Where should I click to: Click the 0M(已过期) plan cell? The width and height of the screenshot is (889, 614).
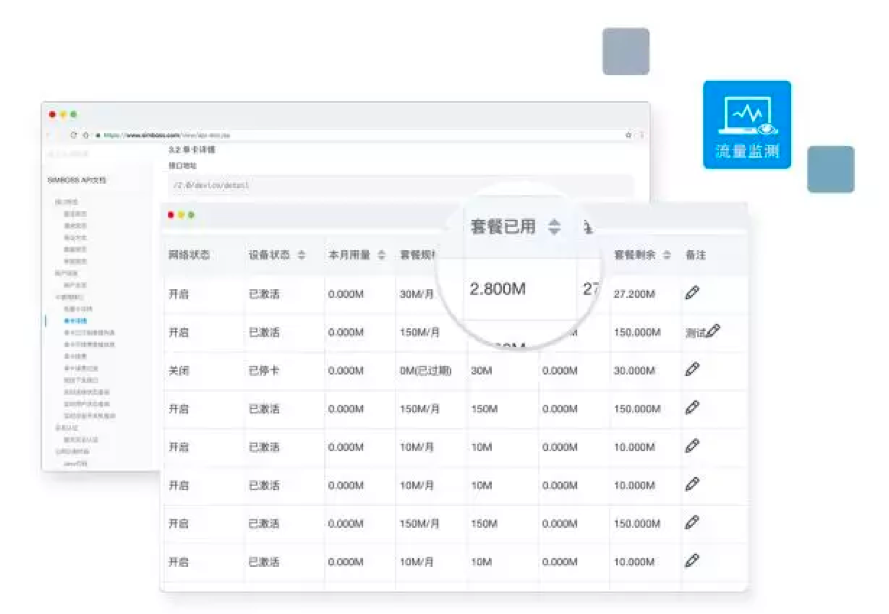[x=426, y=371]
